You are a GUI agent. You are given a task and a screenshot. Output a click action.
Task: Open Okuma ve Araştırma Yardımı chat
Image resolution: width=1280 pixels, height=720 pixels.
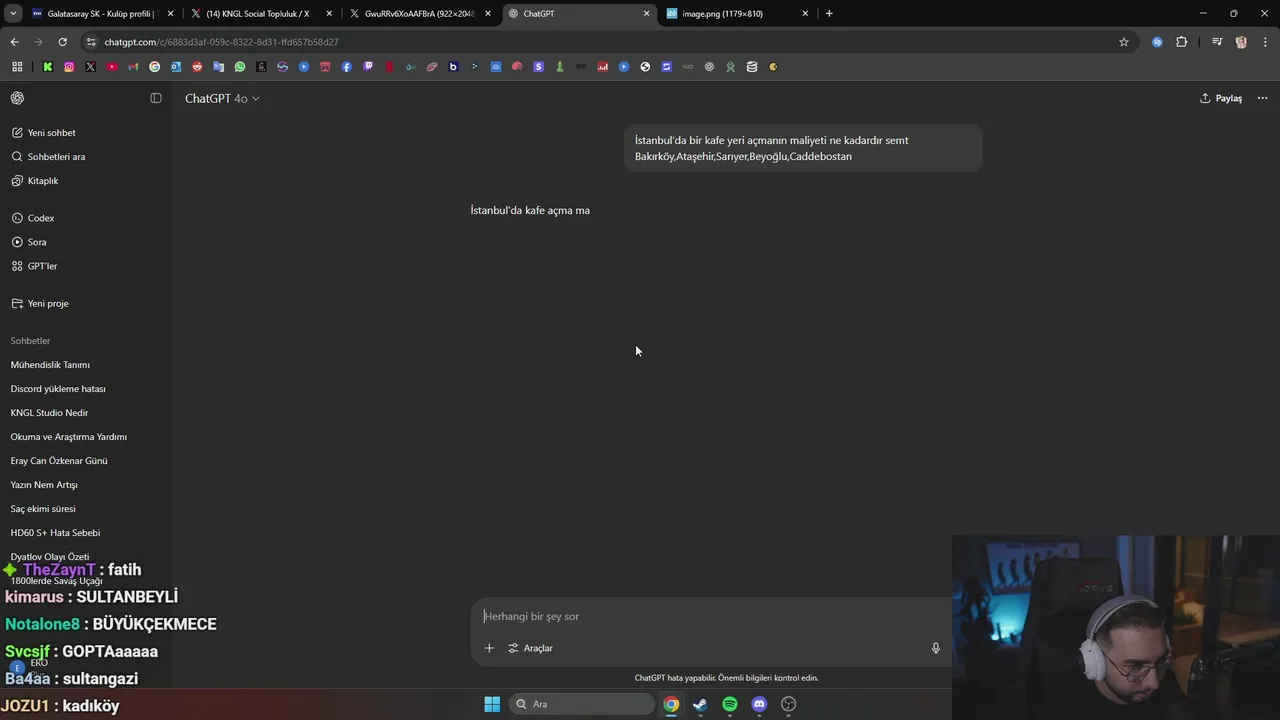[69, 437]
